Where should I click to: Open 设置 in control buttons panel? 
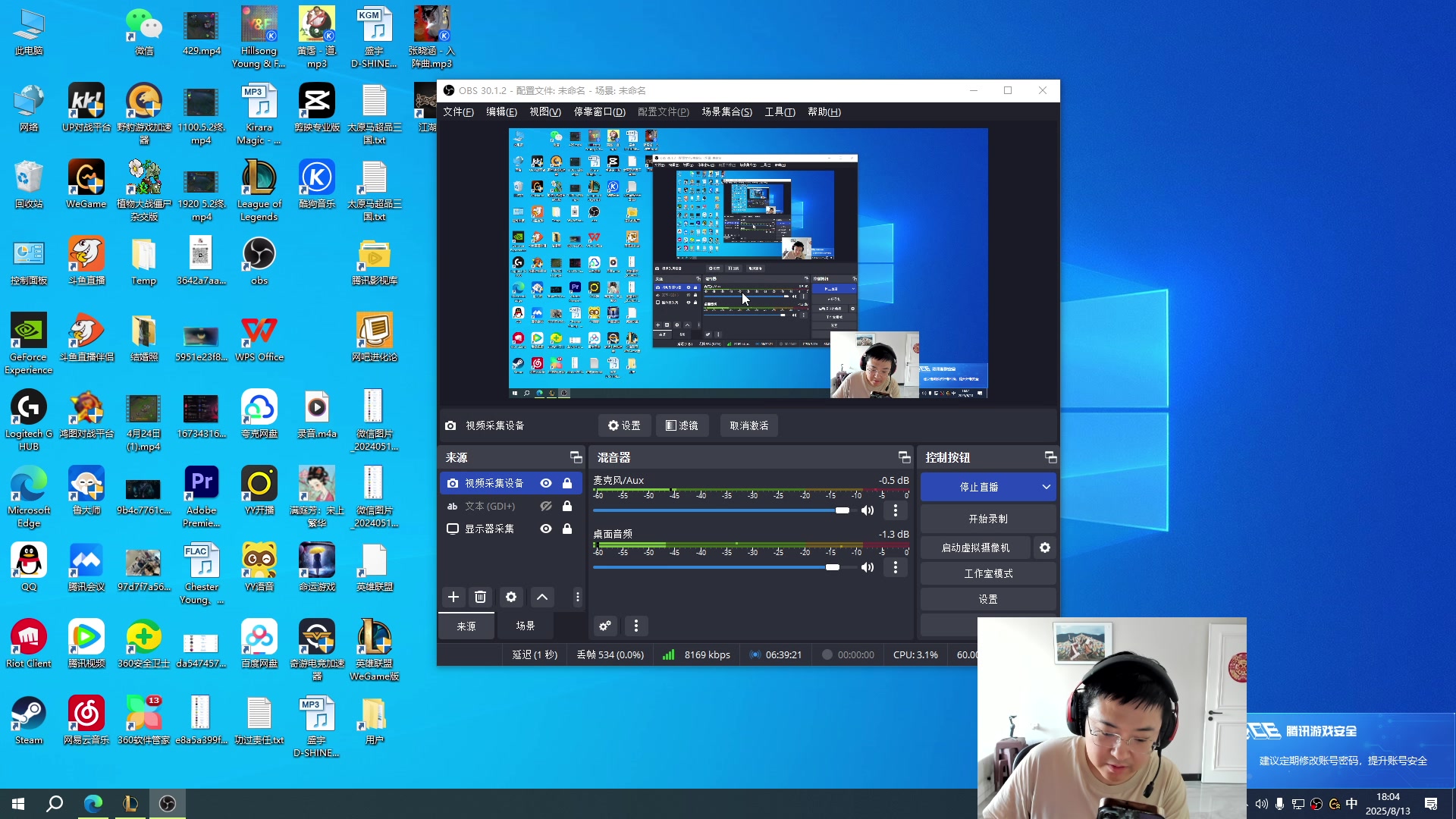(x=988, y=599)
